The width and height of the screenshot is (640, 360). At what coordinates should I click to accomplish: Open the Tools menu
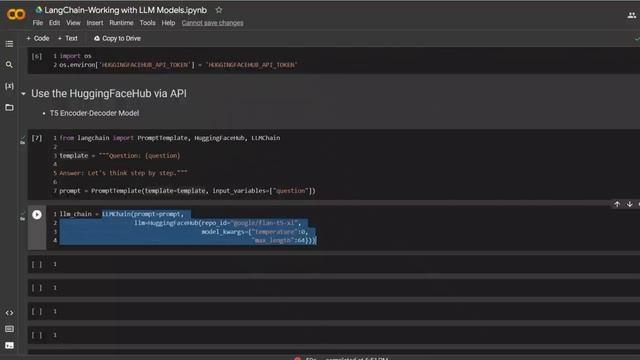tap(147, 23)
